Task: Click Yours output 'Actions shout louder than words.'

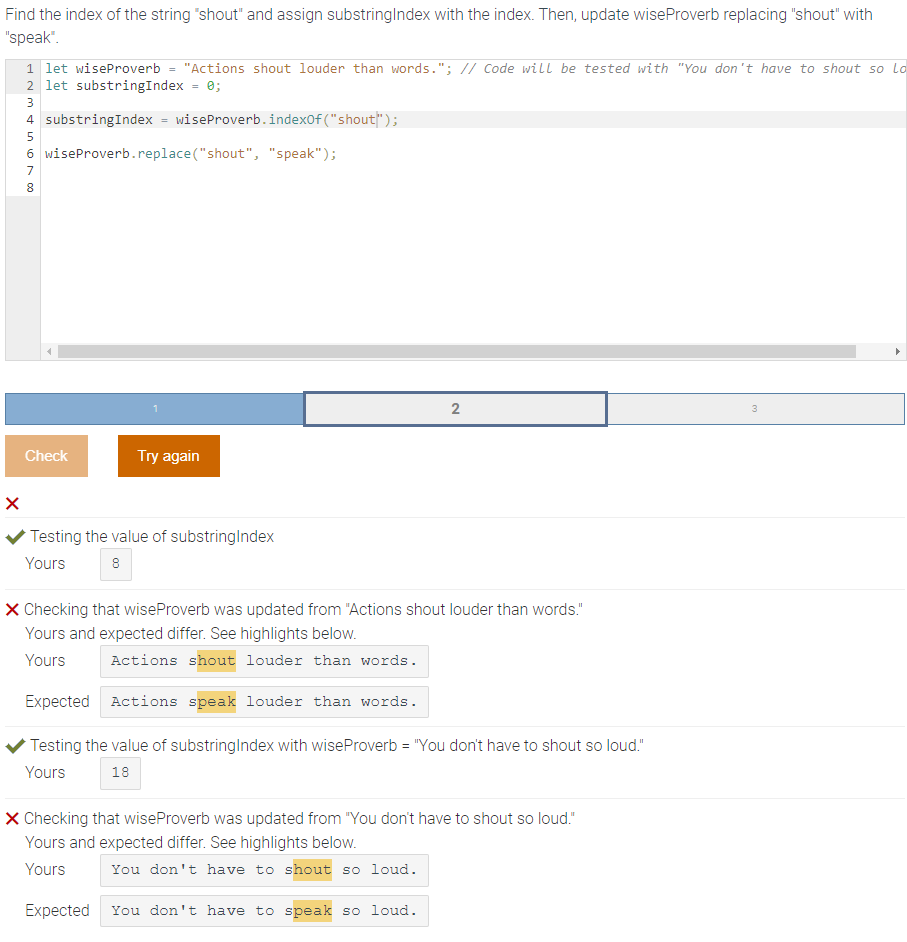Action: click(x=264, y=661)
